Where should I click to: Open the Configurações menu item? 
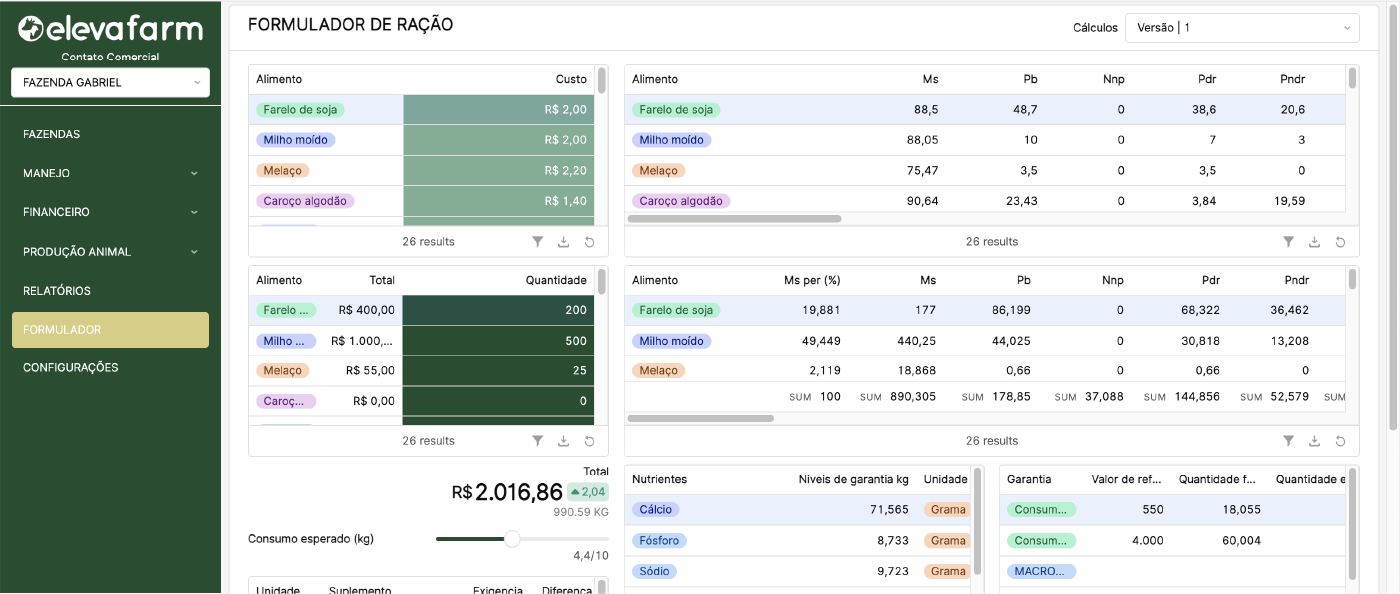(71, 368)
